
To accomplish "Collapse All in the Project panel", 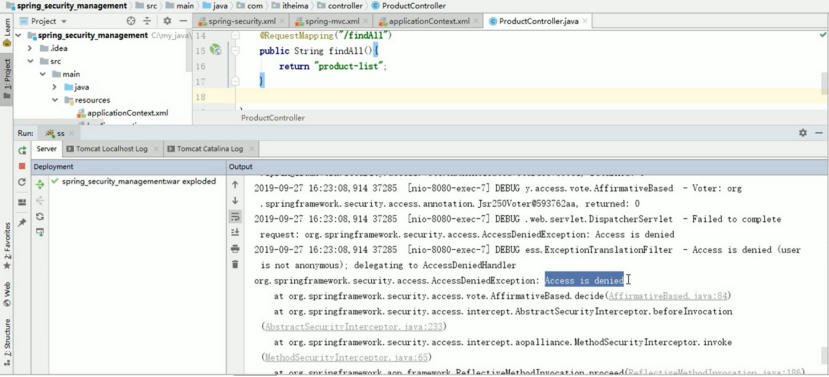I will point(147,21).
